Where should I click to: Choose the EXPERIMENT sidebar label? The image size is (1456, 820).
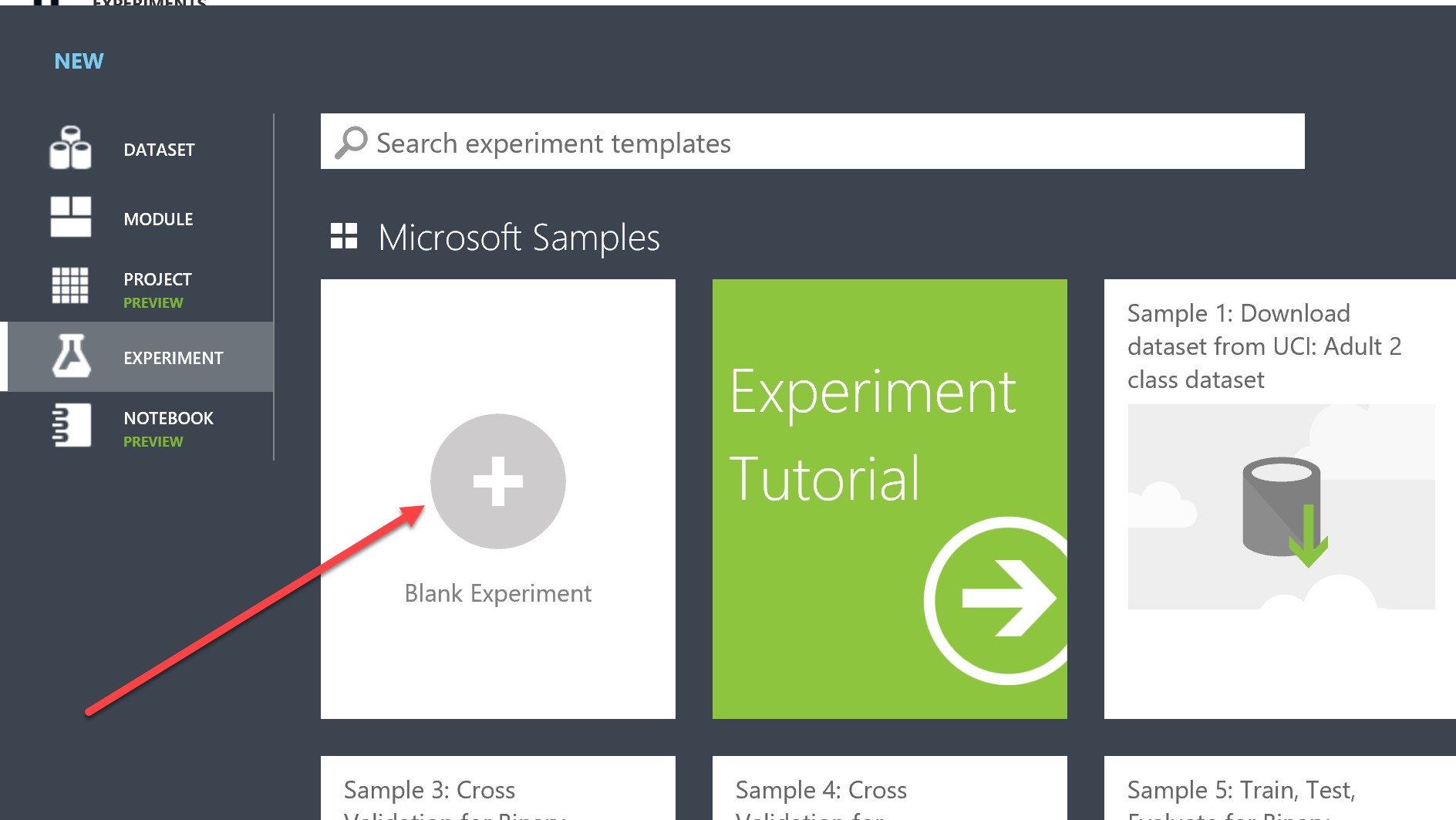(174, 358)
